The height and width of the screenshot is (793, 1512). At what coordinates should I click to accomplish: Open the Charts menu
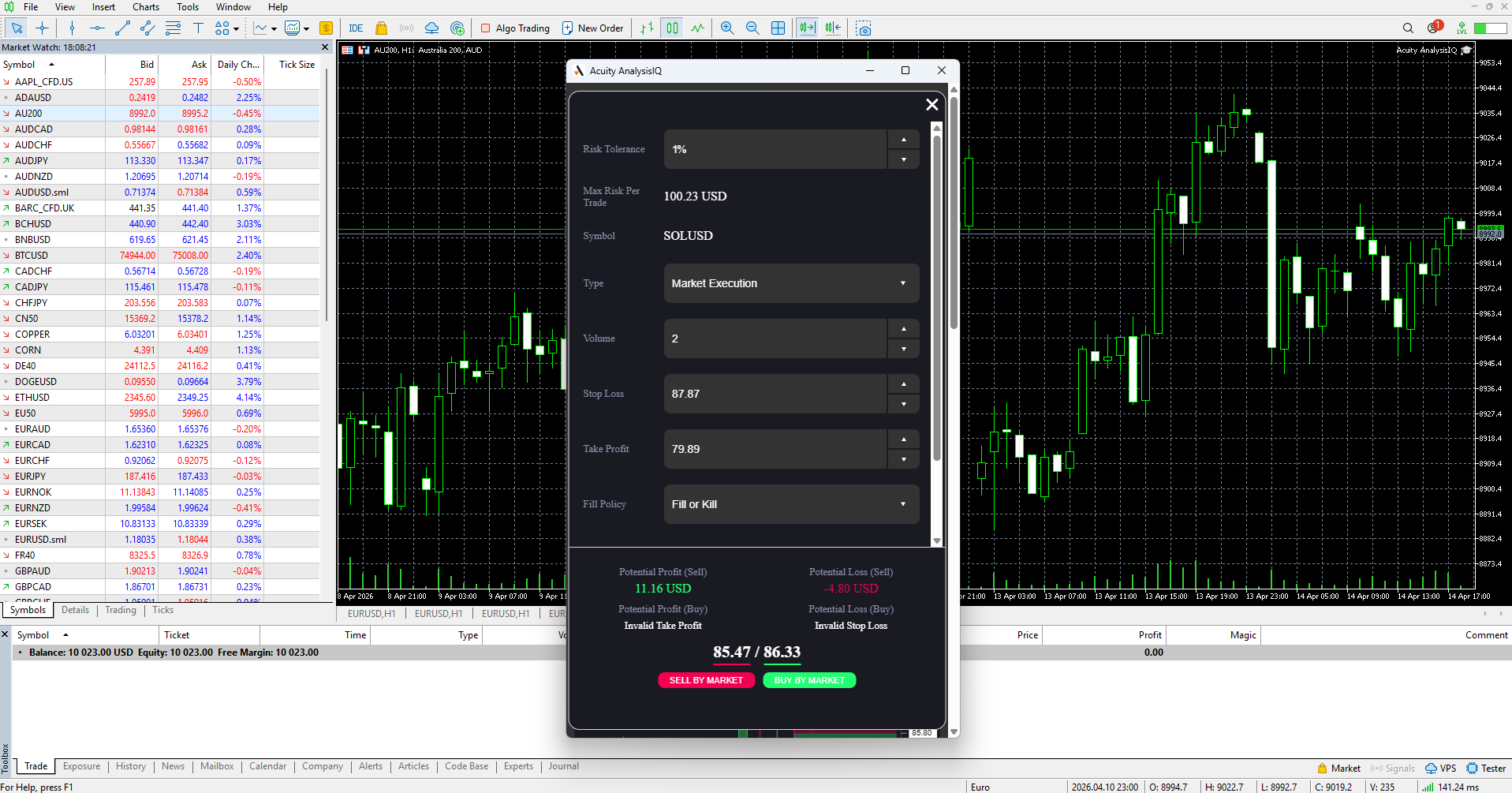pos(146,7)
